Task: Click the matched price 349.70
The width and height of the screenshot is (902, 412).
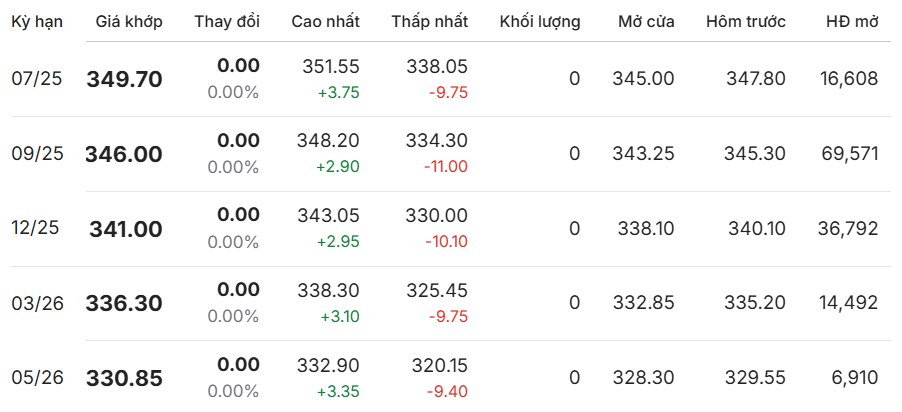Action: [125, 79]
